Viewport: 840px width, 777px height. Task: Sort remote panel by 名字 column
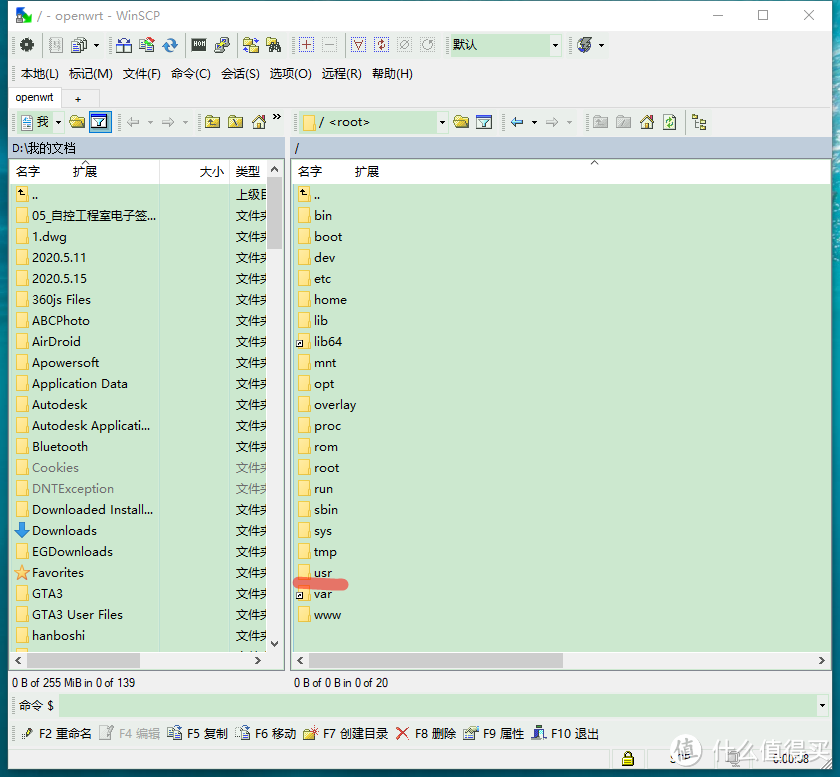[310, 171]
